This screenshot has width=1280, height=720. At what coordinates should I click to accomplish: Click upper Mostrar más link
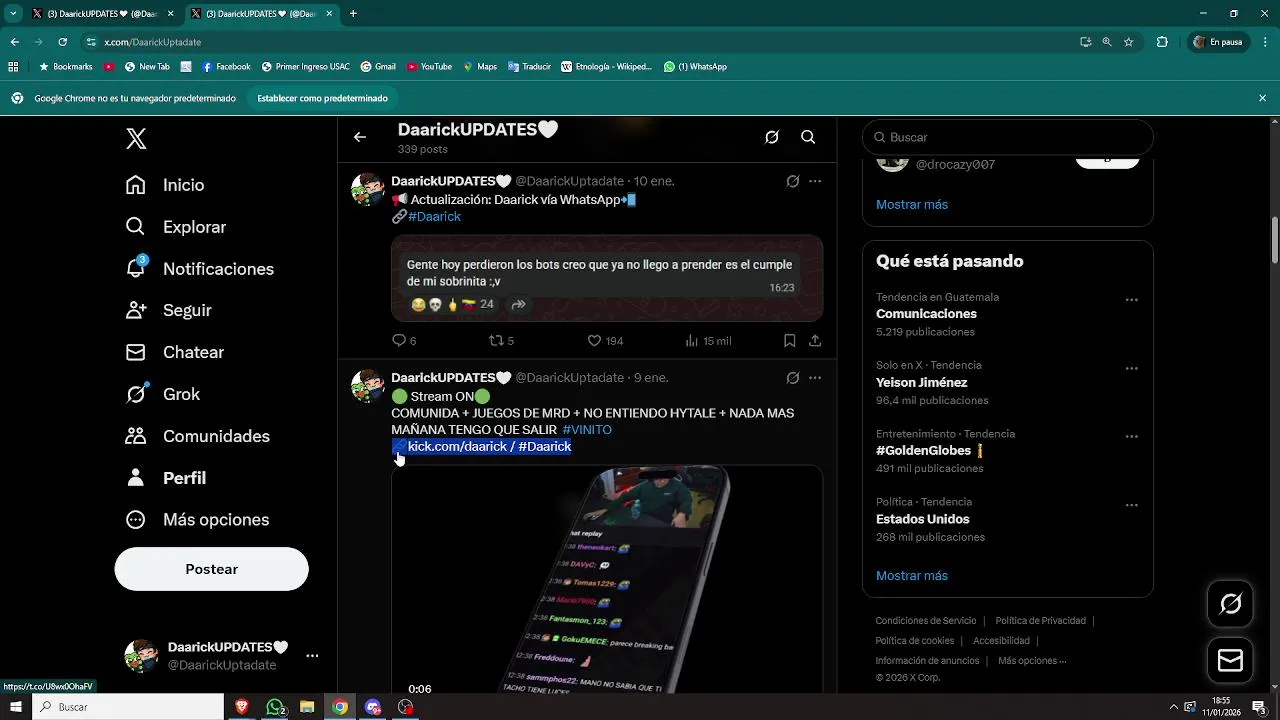pos(912,205)
